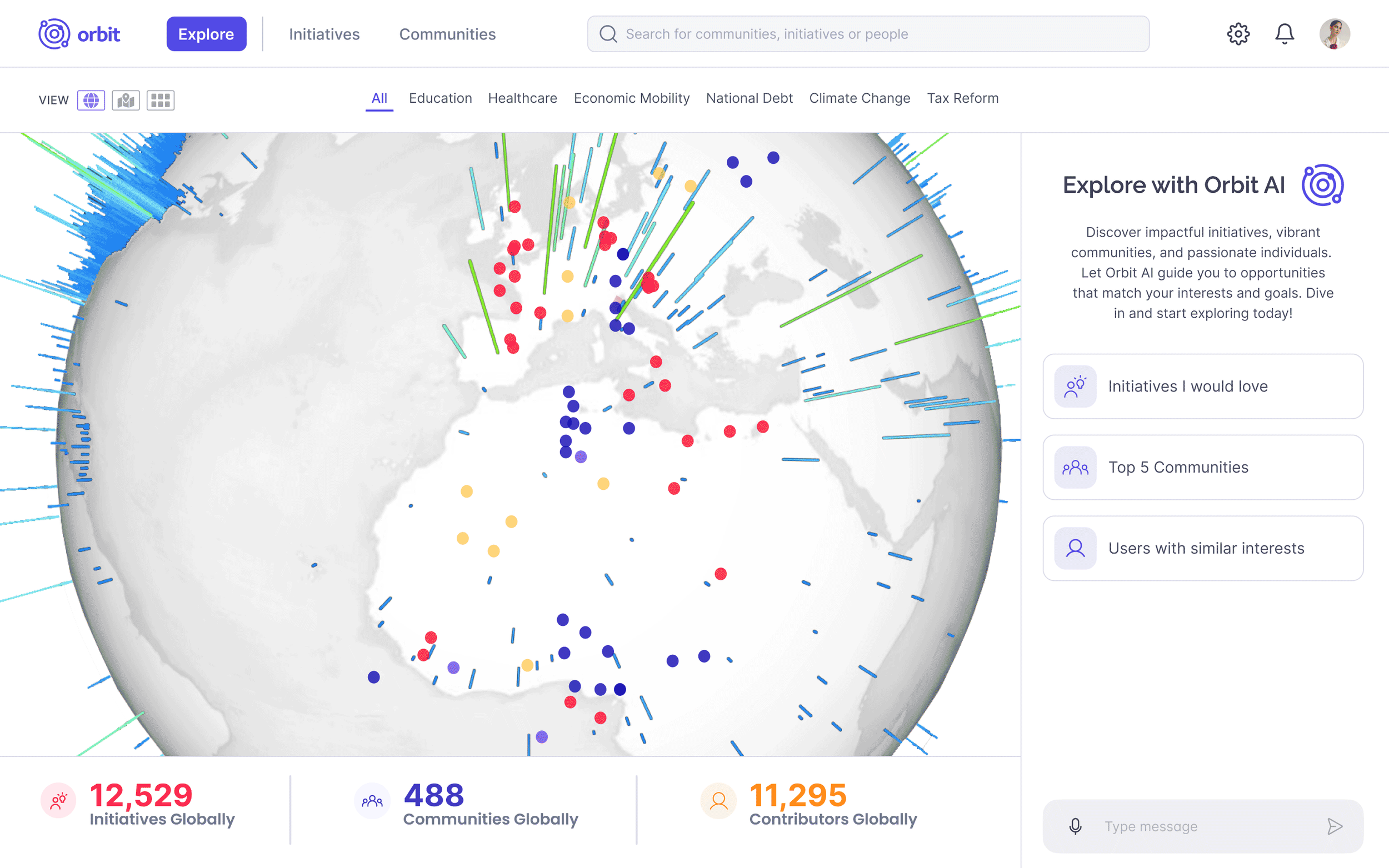Image resolution: width=1389 pixels, height=868 pixels.
Task: Filter by Tax Reform
Action: [962, 98]
